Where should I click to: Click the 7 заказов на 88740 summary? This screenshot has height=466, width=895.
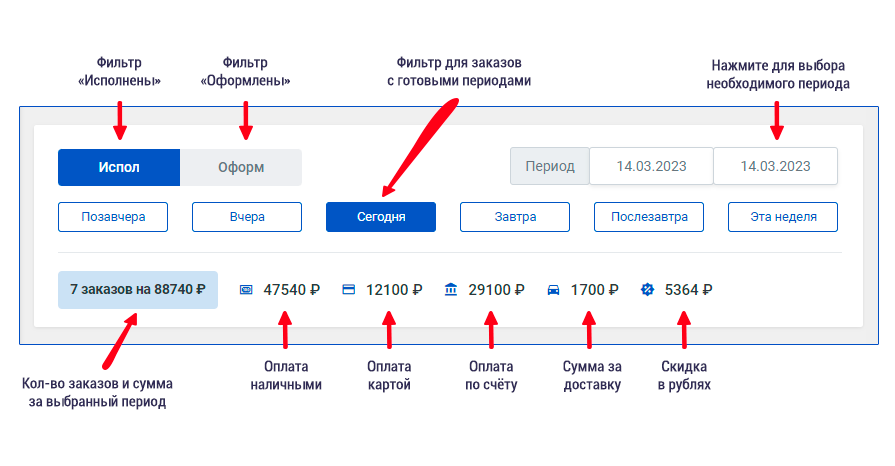point(138,290)
